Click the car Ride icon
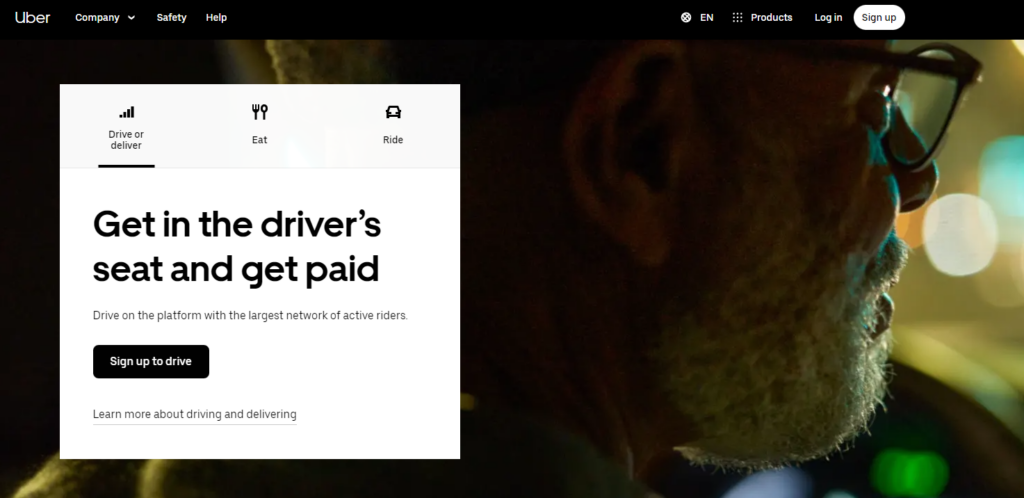This screenshot has width=1024, height=498. pos(393,112)
